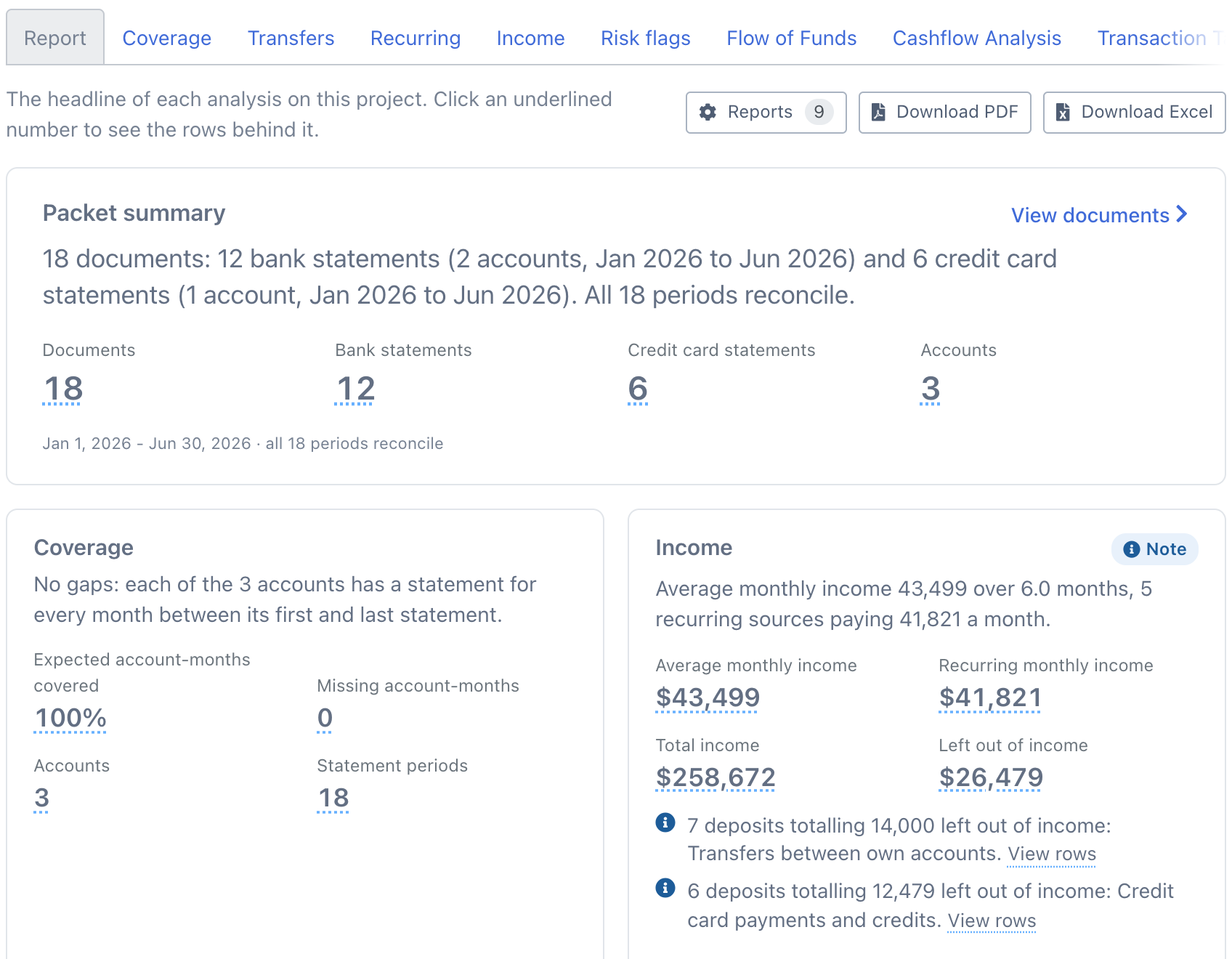Screen dimensions: 1232x959
Task: Click Accounts value 3 in Coverage card
Action: tap(41, 798)
